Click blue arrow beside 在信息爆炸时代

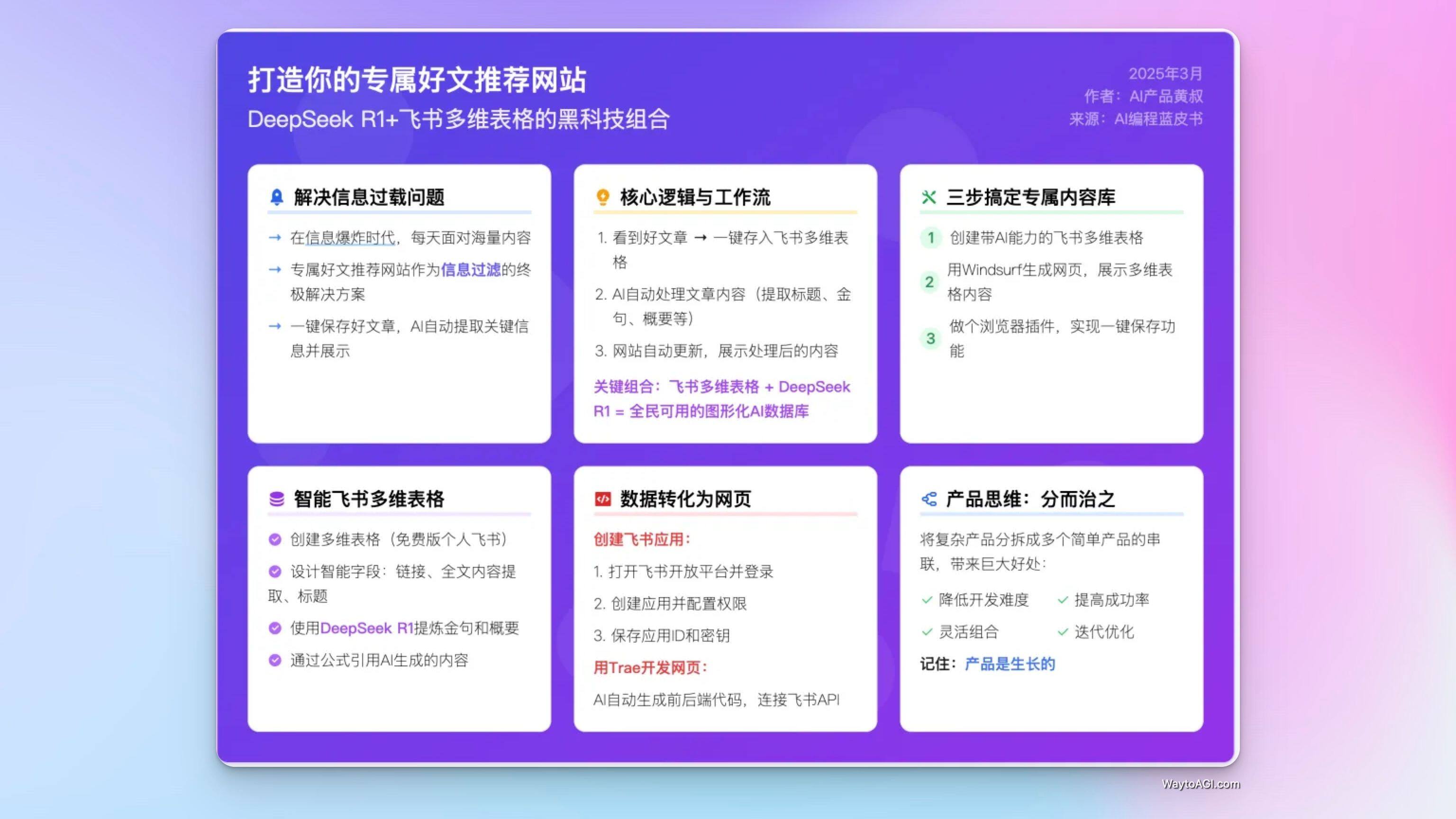click(275, 237)
